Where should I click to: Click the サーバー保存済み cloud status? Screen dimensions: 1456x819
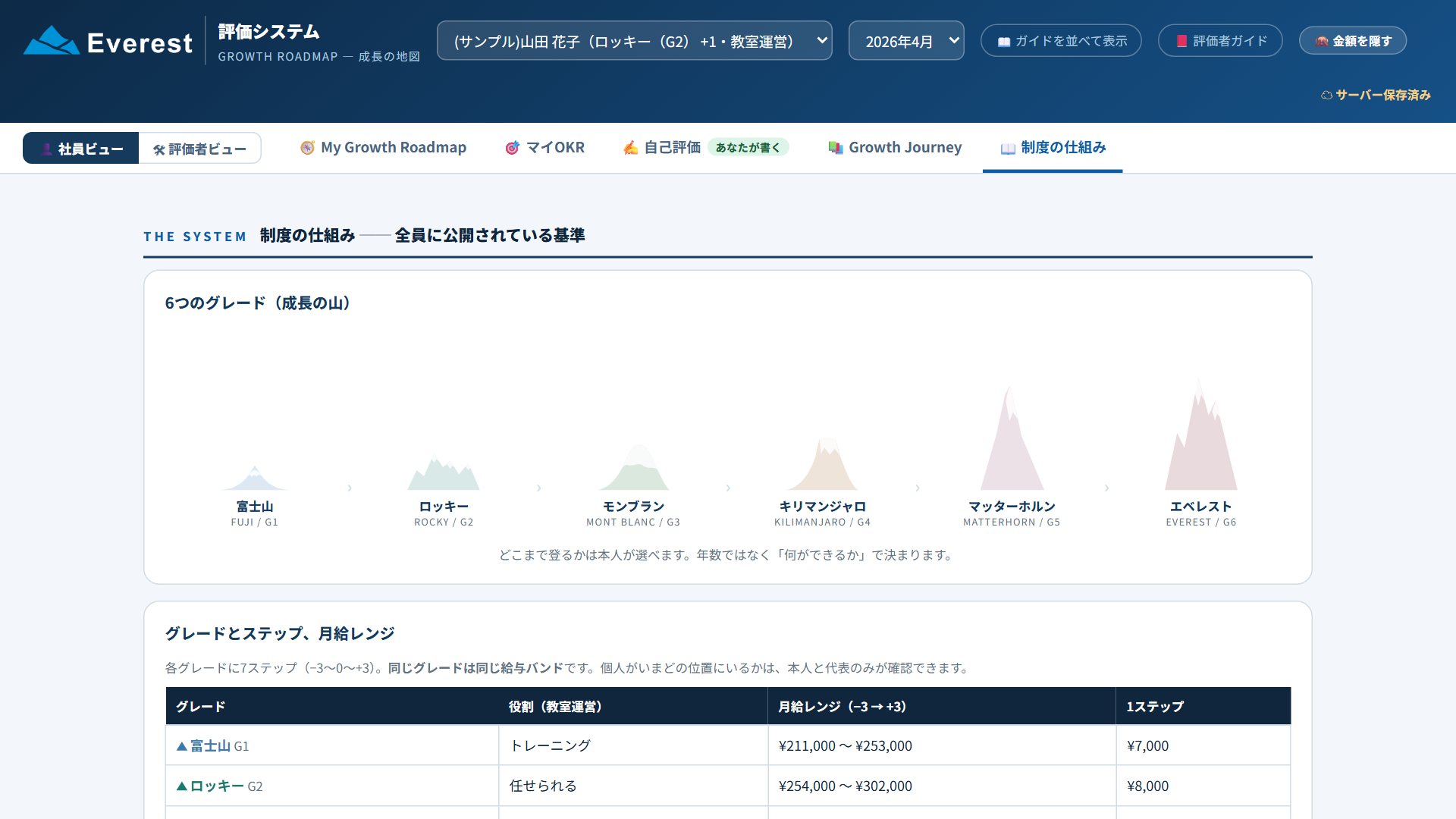(1376, 95)
